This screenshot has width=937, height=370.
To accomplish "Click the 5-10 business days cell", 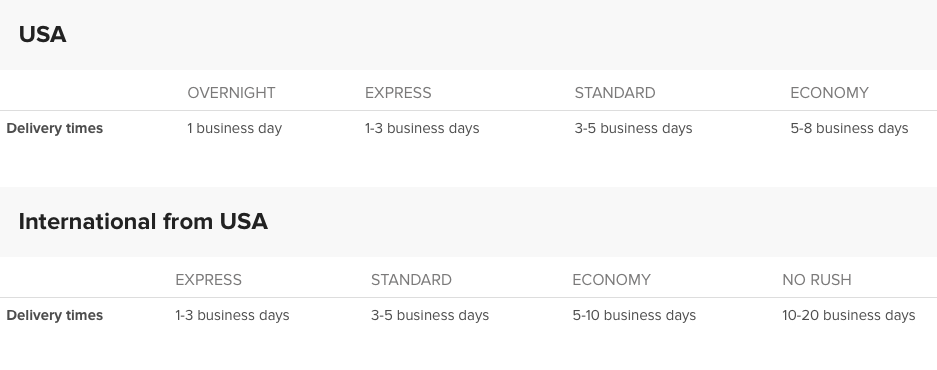I will [x=634, y=316].
